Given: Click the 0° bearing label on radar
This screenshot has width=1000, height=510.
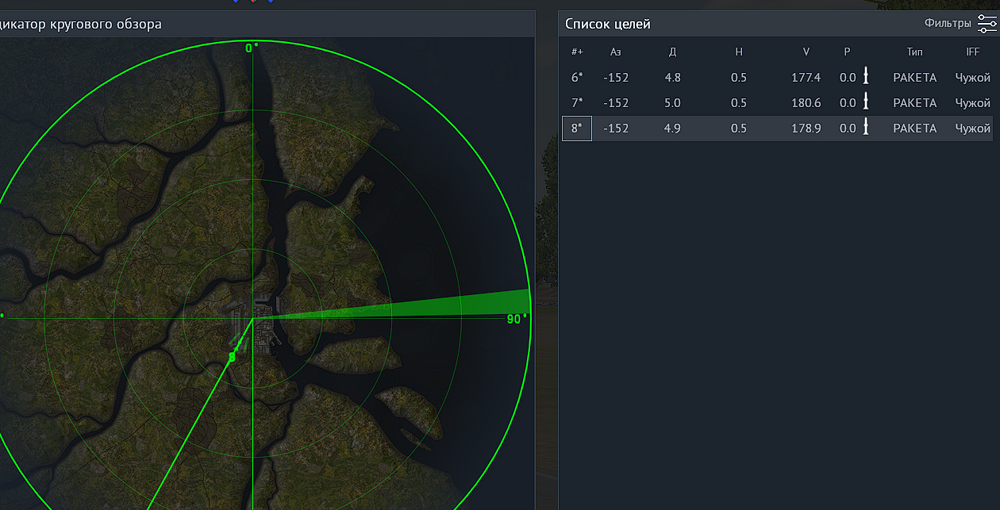Looking at the screenshot, I should click(253, 48).
